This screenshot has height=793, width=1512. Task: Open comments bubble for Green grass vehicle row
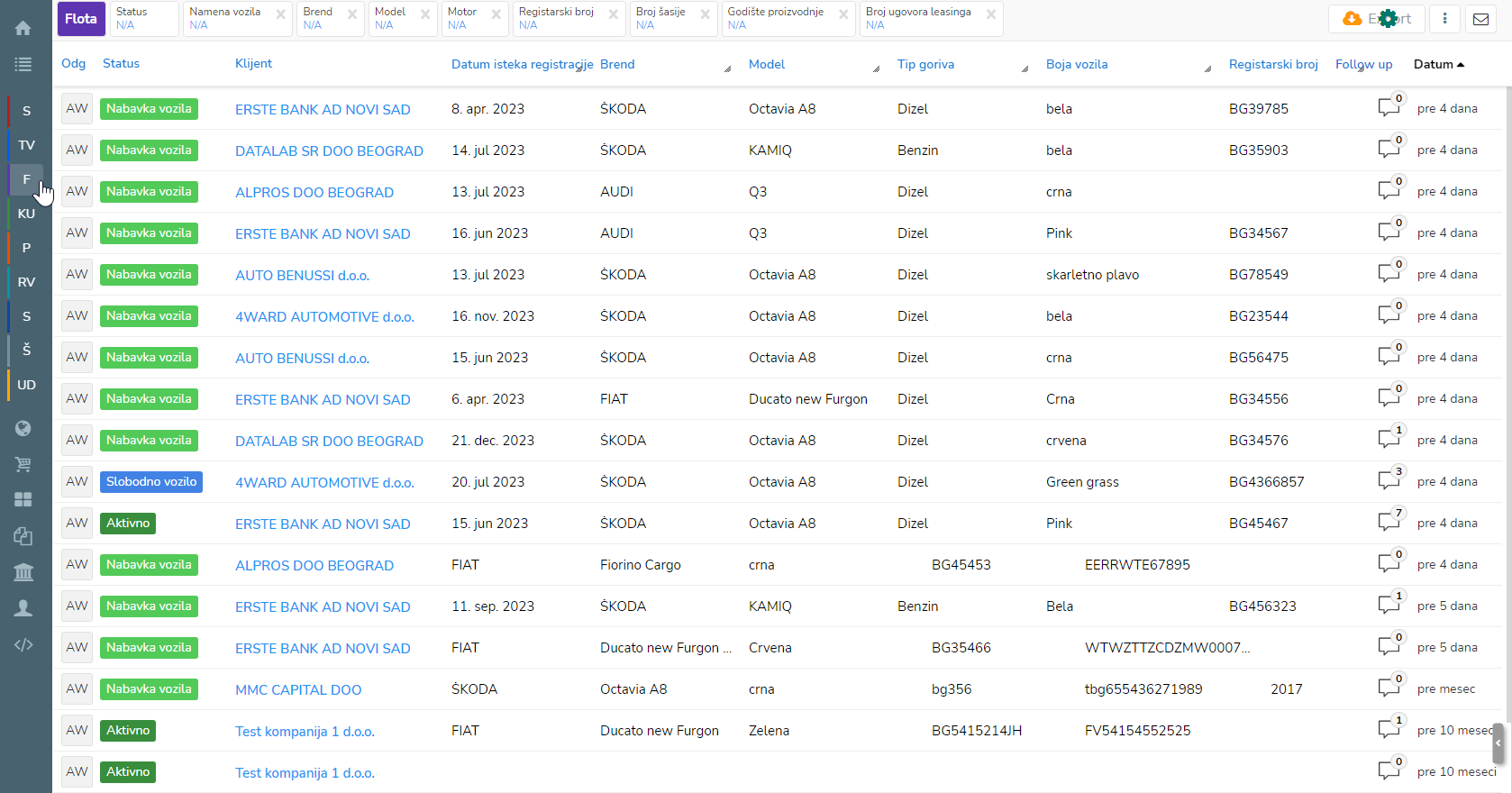(1389, 481)
